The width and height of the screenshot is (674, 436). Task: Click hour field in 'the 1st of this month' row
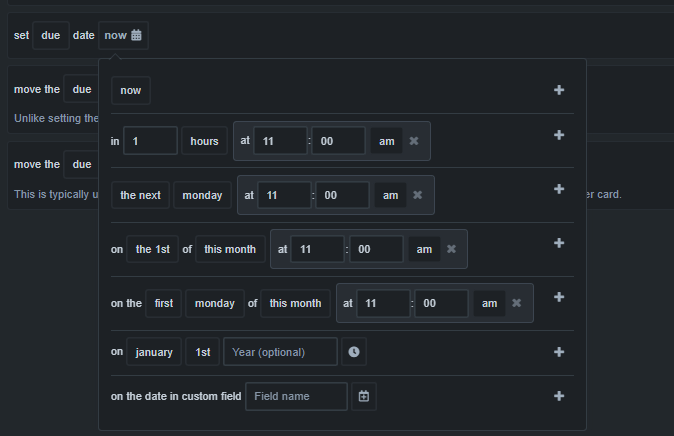[x=318, y=249]
